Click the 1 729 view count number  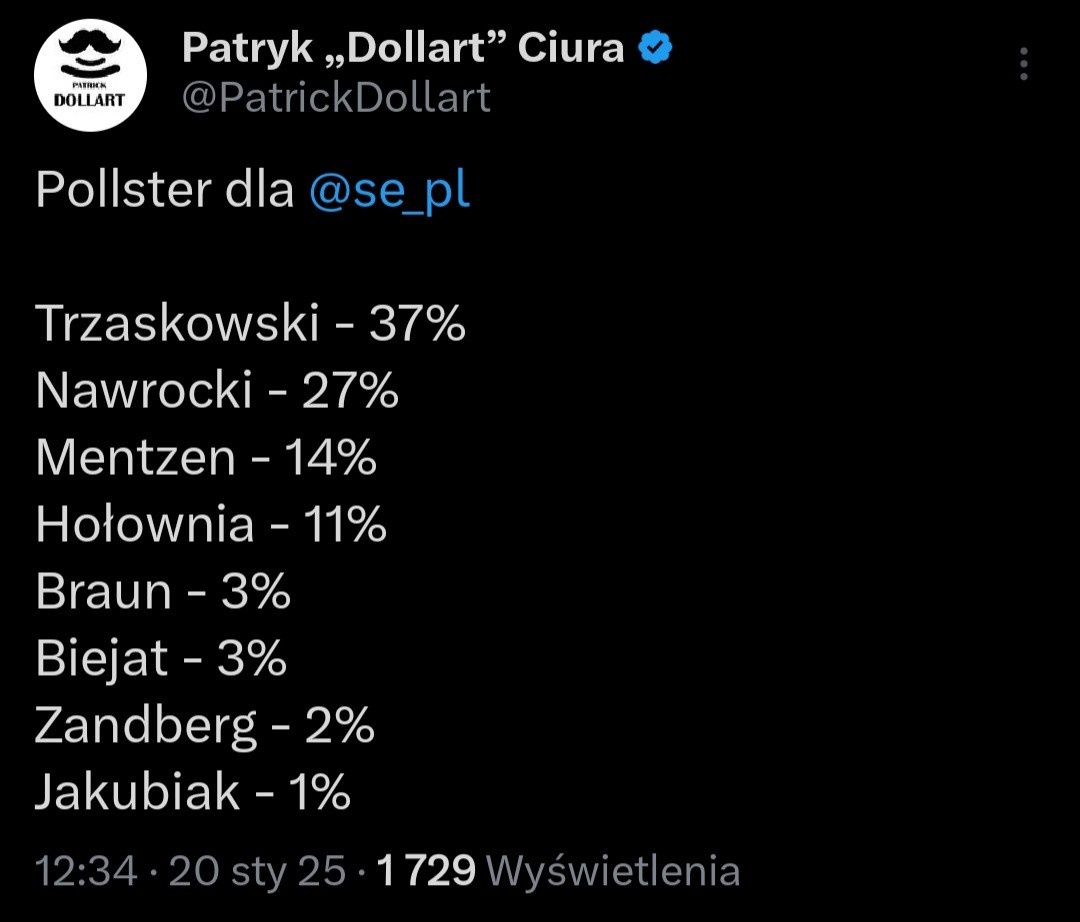(426, 871)
